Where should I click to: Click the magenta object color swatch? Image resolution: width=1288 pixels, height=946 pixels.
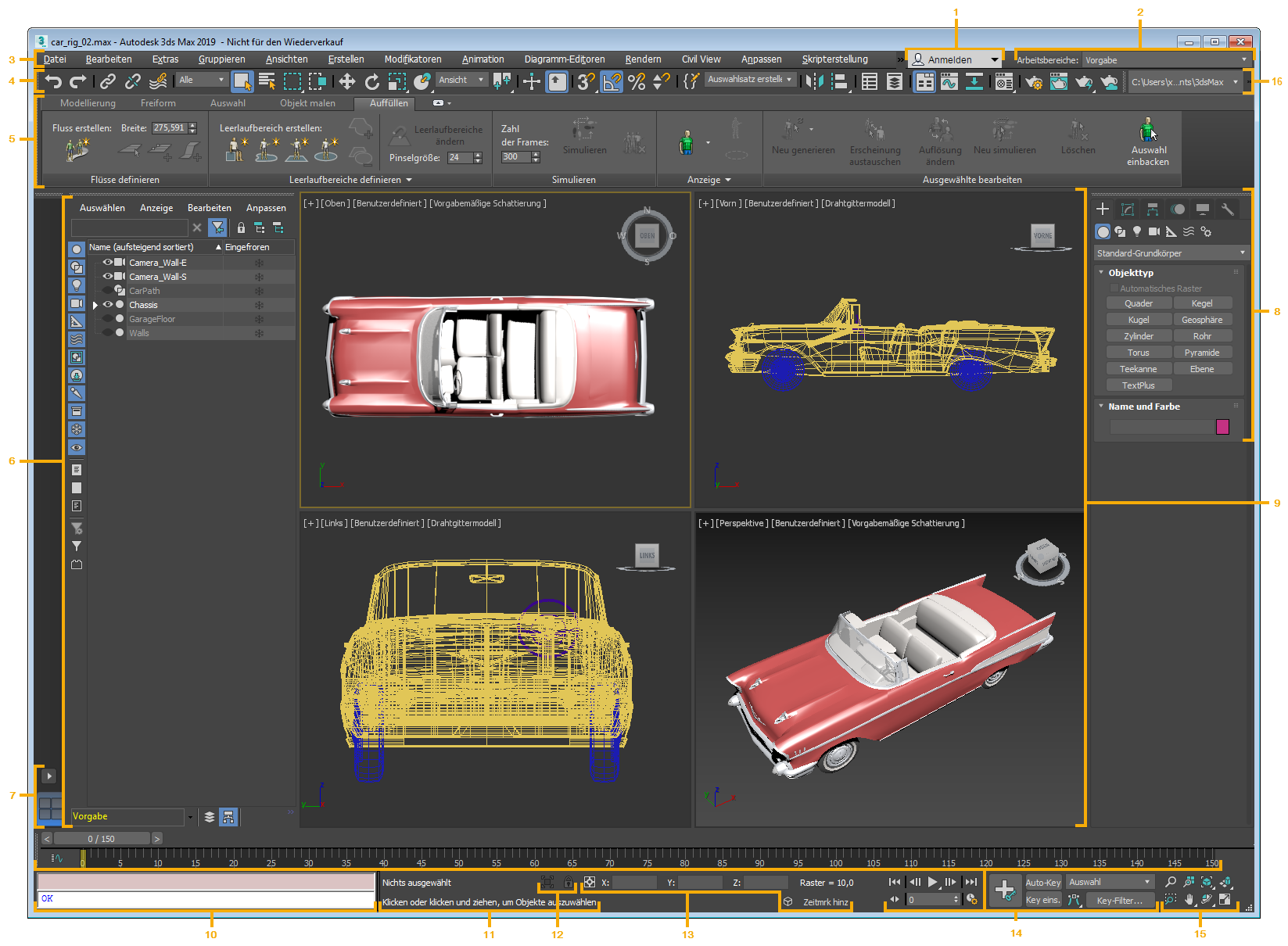(x=1222, y=427)
